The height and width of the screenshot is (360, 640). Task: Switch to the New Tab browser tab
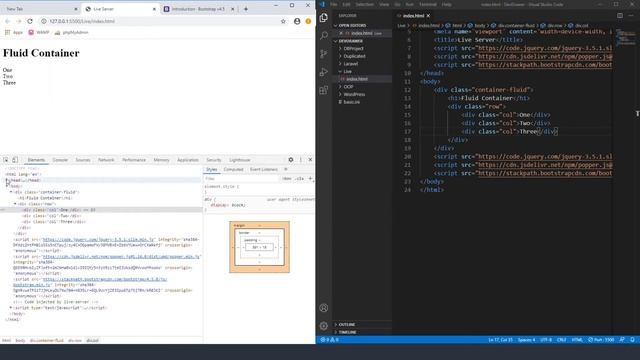tap(40, 9)
